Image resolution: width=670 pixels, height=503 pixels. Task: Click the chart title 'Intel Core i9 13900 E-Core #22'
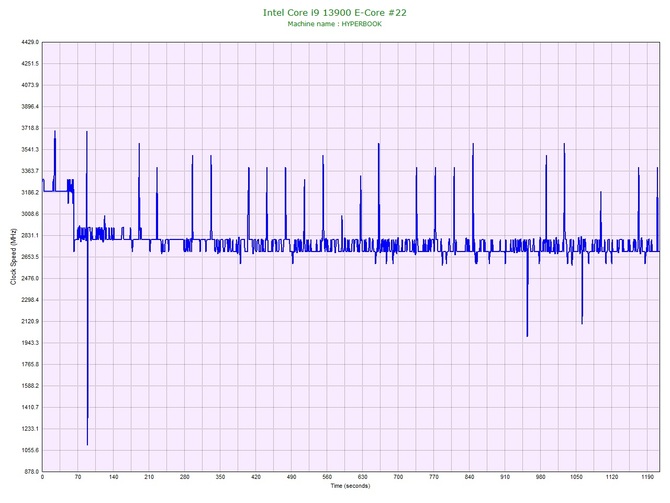tap(335, 13)
